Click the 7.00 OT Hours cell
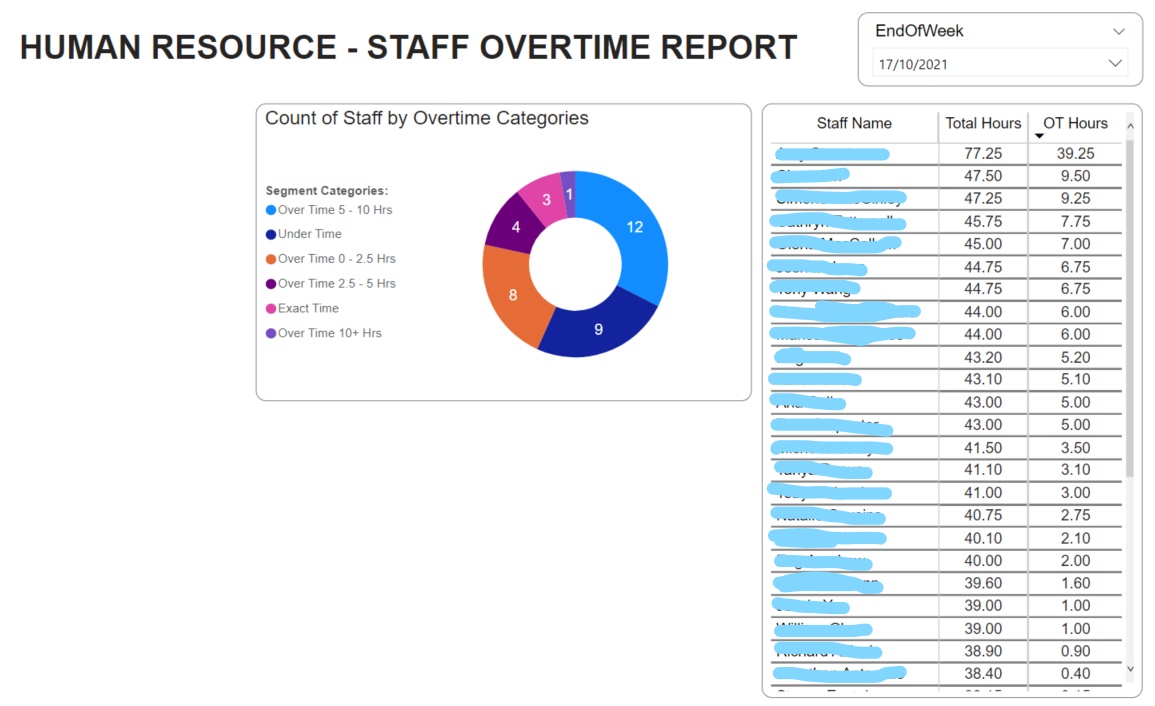 coord(1075,244)
